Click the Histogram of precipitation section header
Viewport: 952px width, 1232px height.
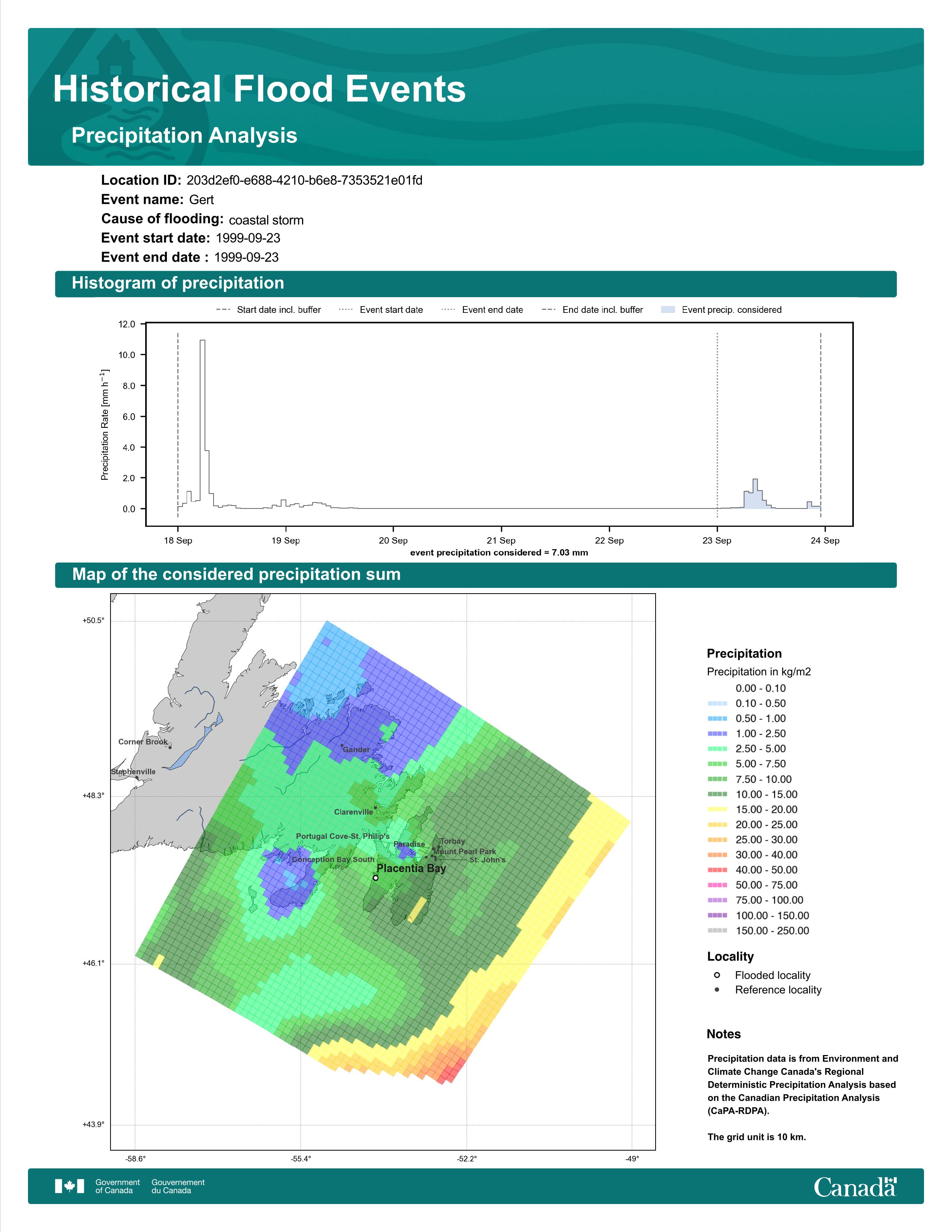pyautogui.click(x=475, y=283)
